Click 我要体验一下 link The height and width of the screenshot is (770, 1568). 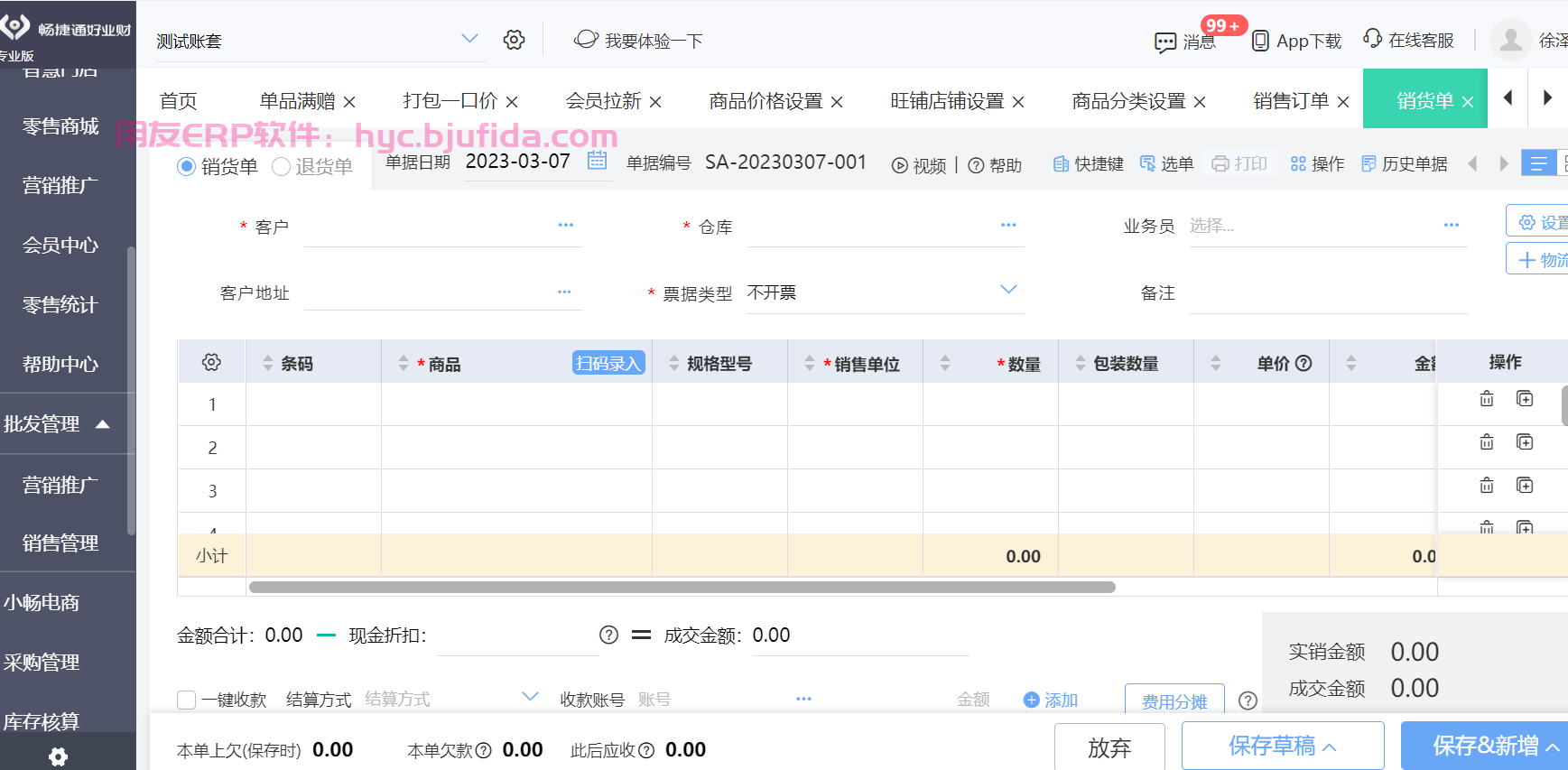click(x=639, y=41)
